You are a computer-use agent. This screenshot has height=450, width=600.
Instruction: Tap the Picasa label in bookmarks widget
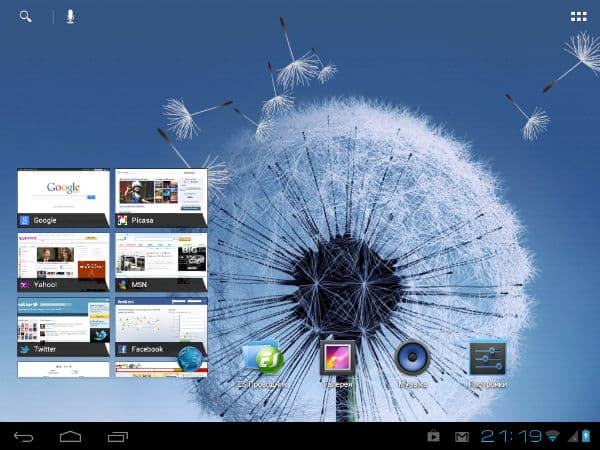142,220
